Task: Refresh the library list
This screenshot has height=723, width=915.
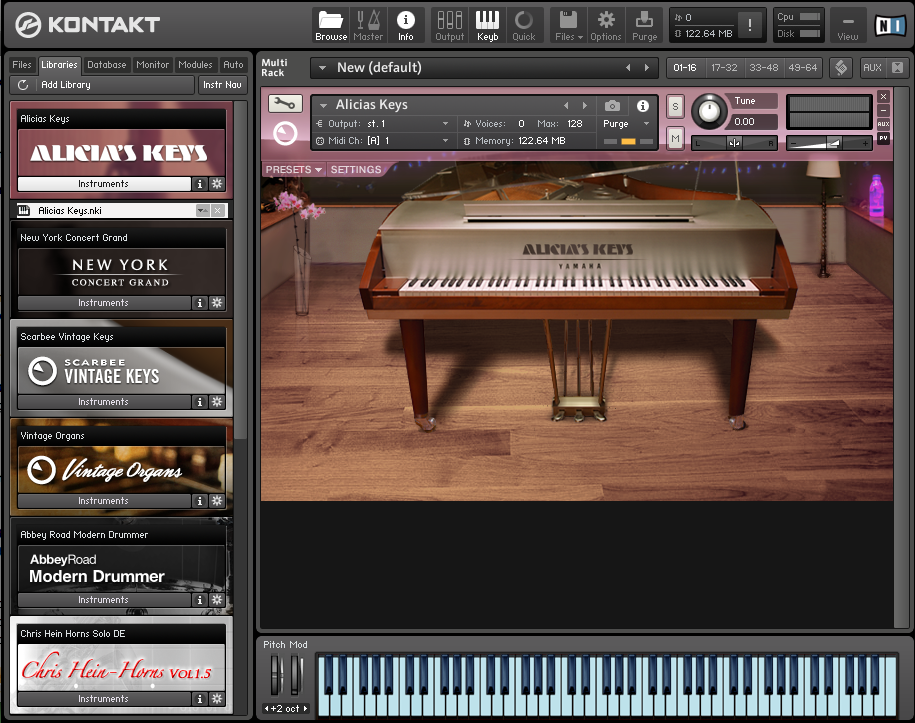Action: pyautogui.click(x=23, y=85)
